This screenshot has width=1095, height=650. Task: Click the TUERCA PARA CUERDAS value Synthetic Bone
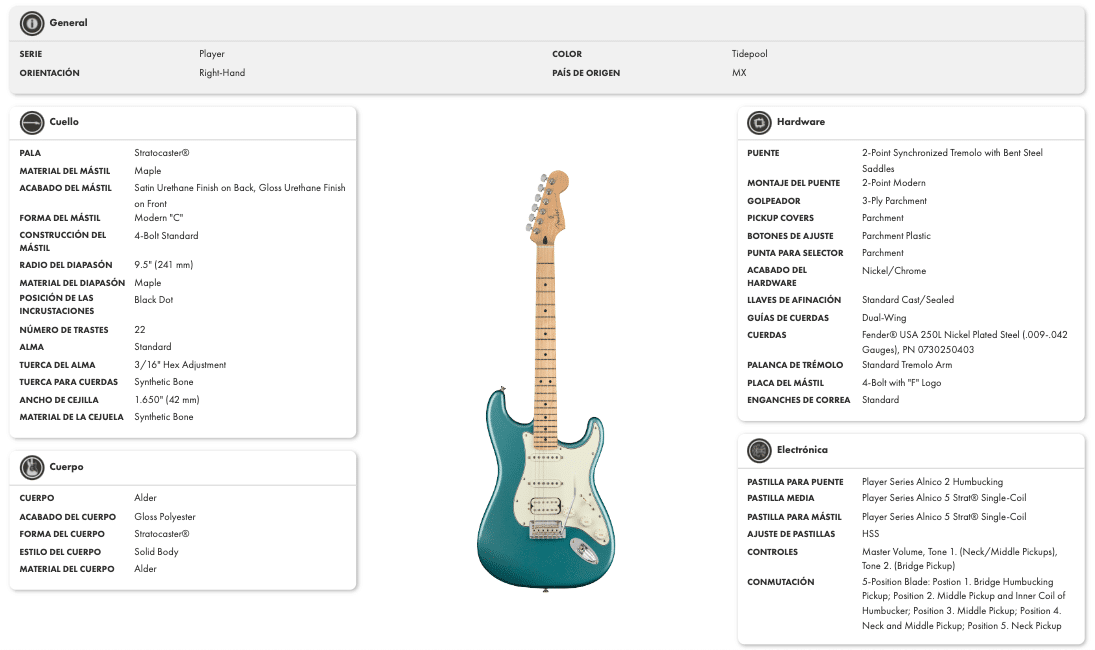pos(163,382)
